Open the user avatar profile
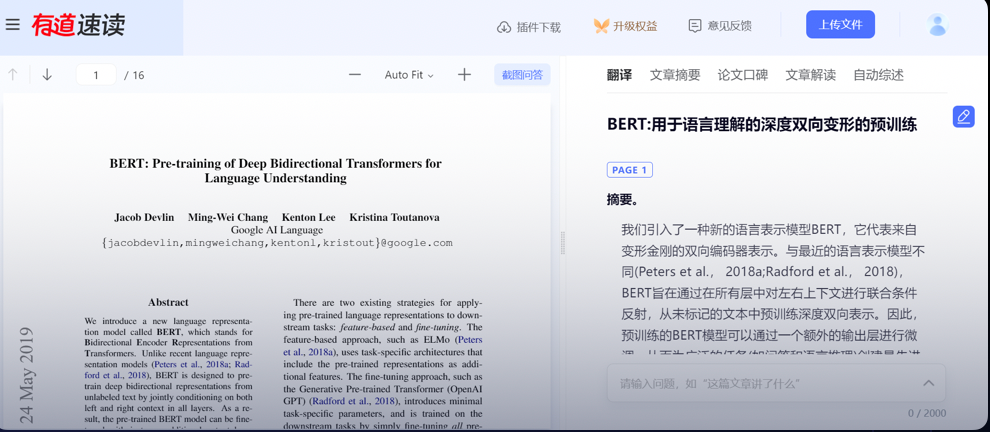Viewport: 990px width, 432px height. [938, 25]
